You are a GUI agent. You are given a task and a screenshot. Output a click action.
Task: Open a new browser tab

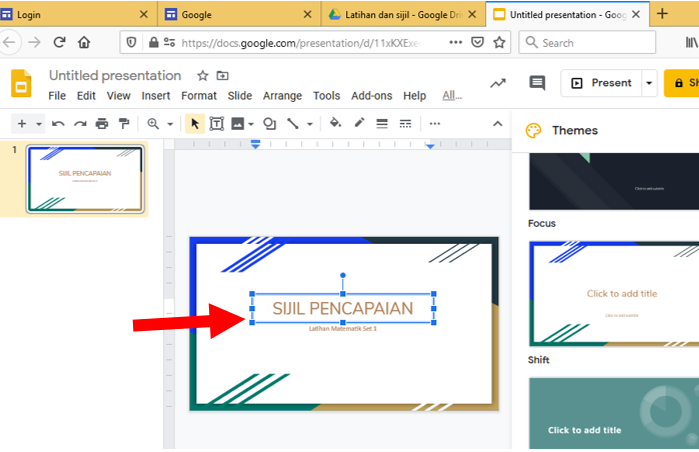point(662,14)
